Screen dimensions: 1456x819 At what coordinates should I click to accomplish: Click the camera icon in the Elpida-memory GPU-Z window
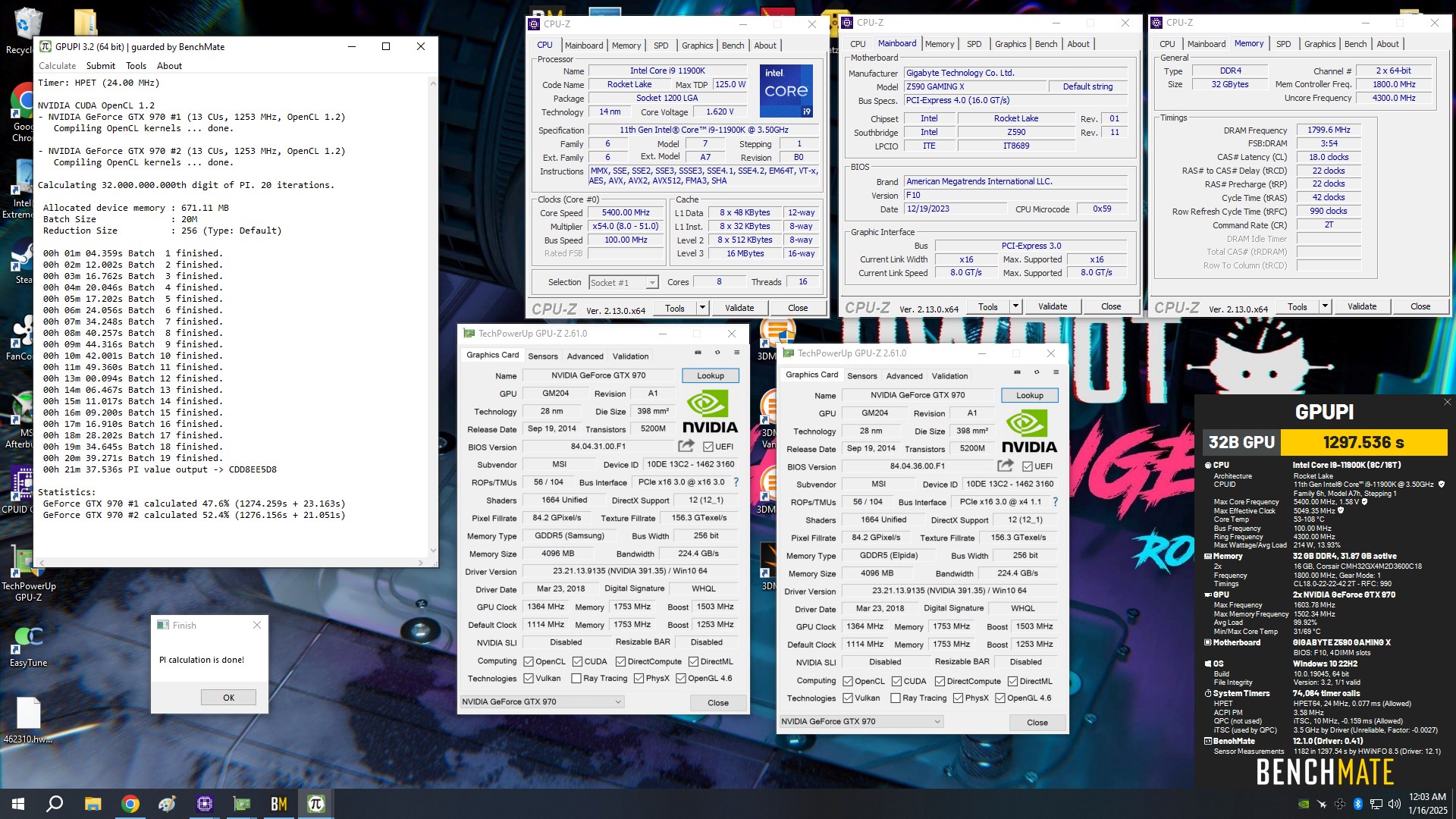[x=1017, y=372]
